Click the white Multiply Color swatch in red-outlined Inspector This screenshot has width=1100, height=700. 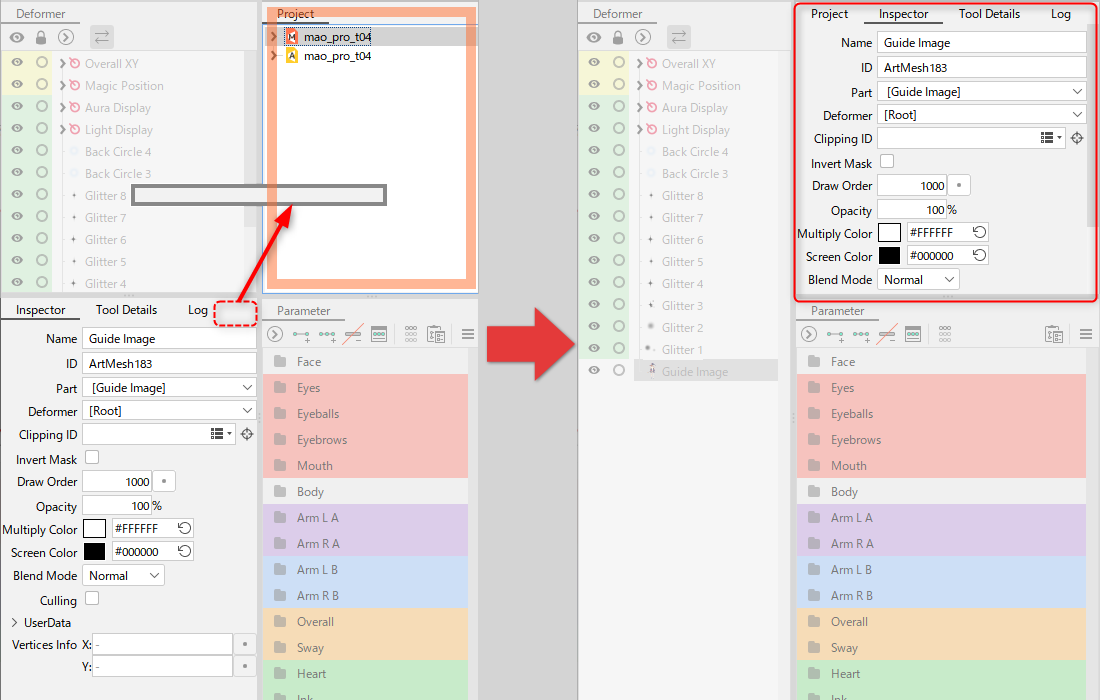889,233
